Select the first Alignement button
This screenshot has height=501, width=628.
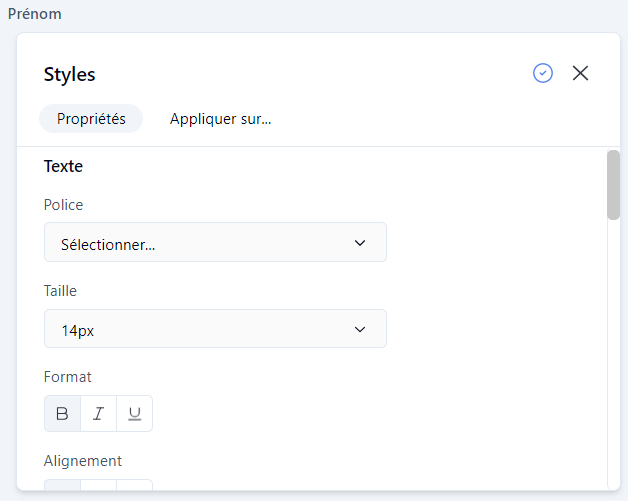[x=62, y=490]
